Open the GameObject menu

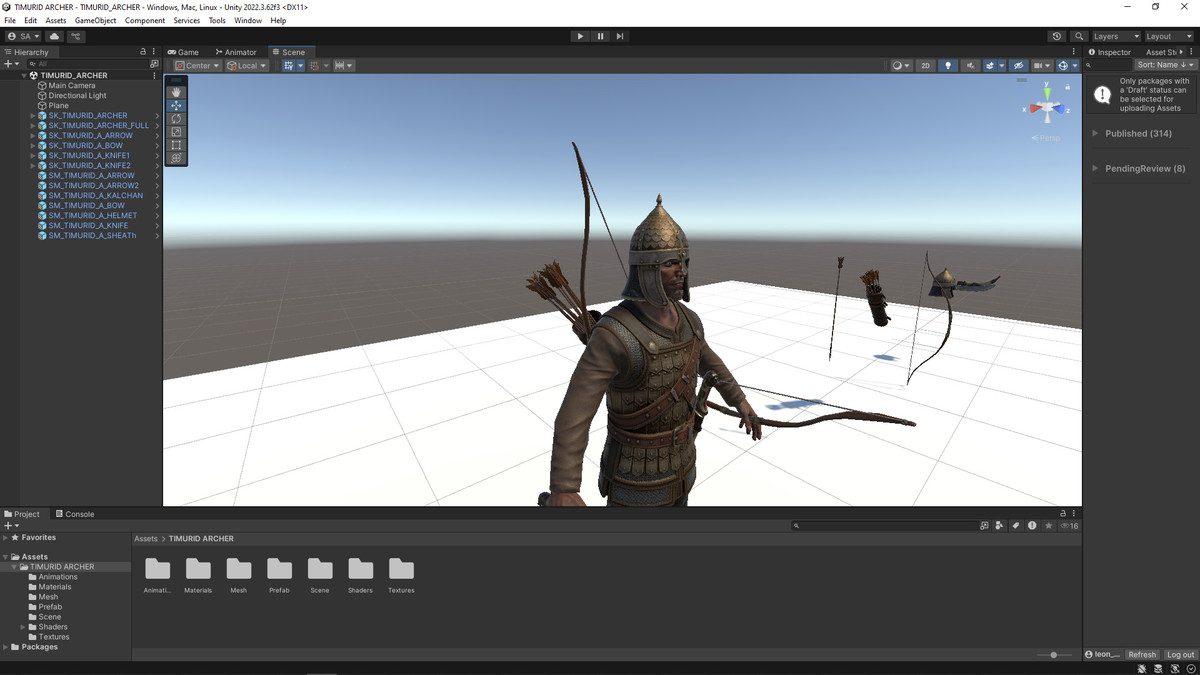(x=95, y=20)
